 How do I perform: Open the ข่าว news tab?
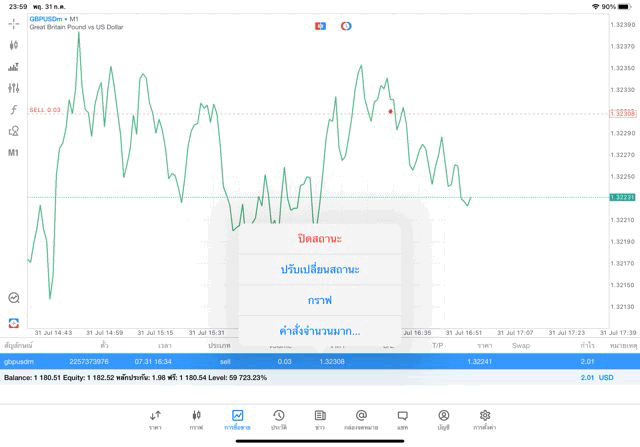(320, 419)
